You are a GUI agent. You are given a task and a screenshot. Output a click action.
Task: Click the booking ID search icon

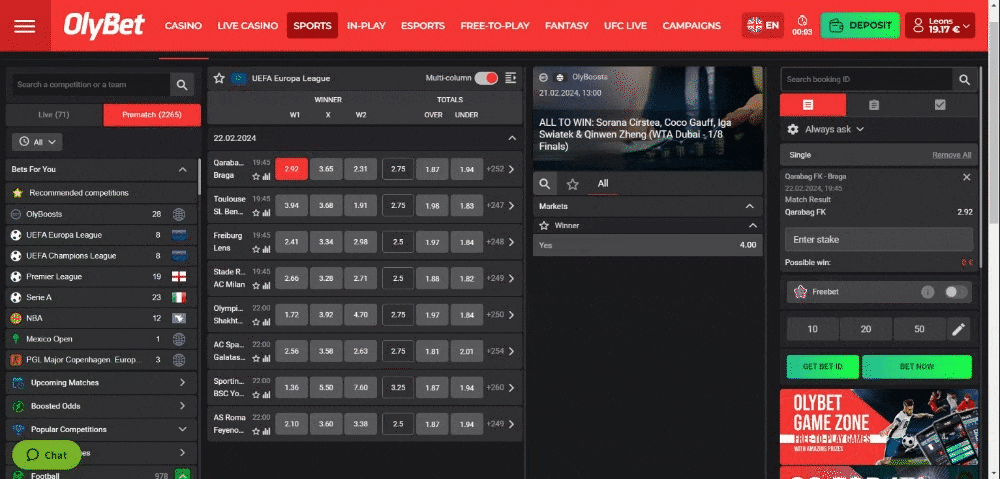click(x=964, y=79)
